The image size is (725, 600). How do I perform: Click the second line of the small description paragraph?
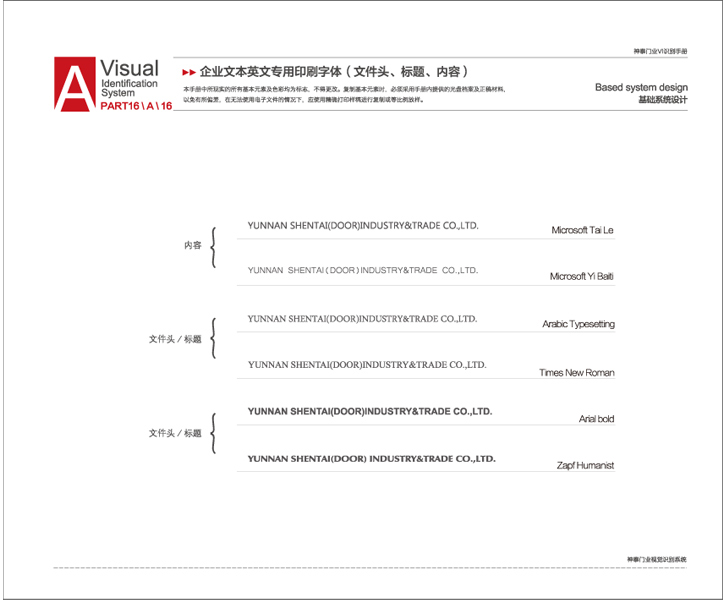304,99
